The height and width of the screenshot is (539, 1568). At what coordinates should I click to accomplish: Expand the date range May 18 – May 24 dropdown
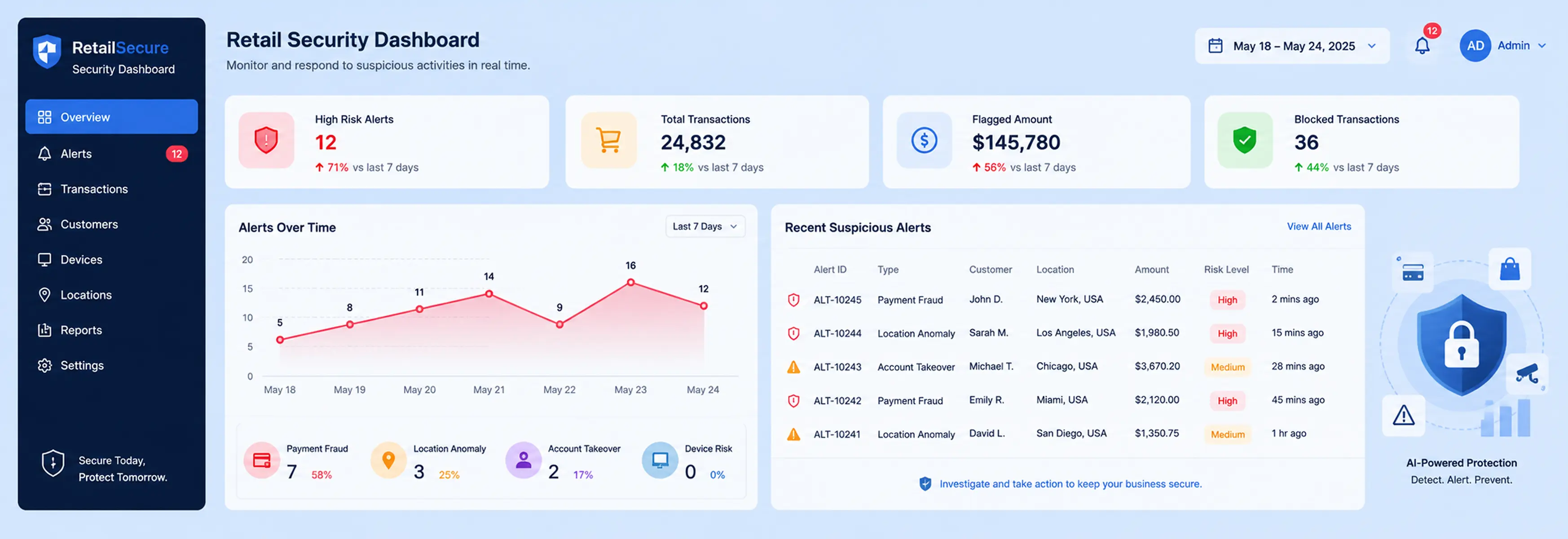click(x=1292, y=46)
